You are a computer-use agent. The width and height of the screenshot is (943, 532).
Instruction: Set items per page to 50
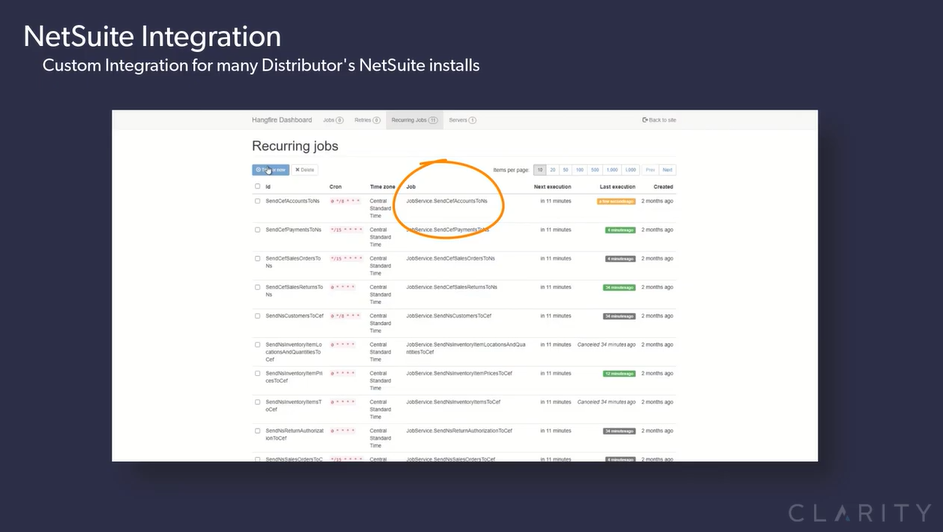point(565,170)
